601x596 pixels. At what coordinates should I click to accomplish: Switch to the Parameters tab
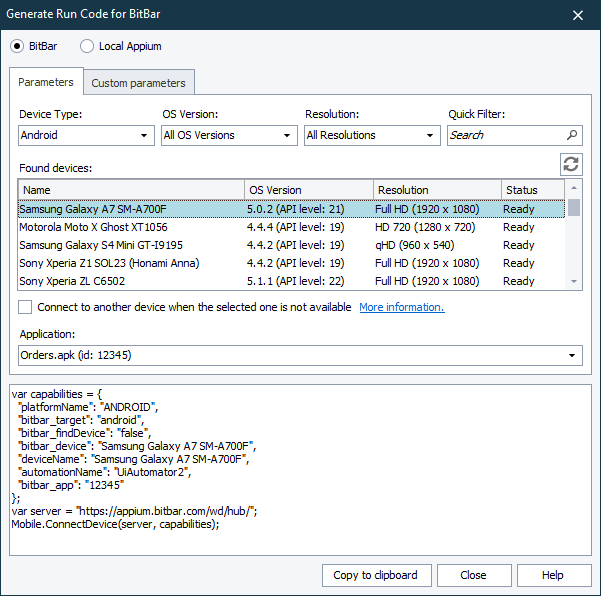(46, 82)
